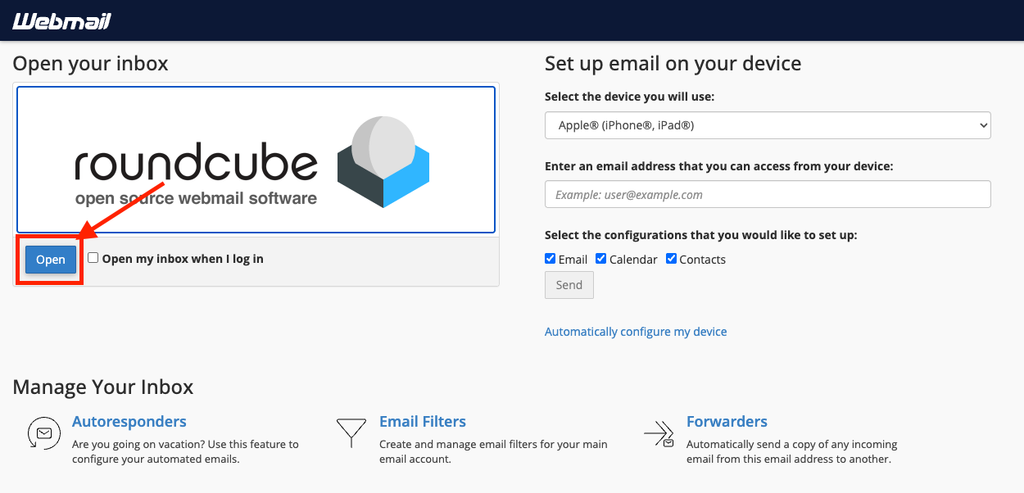Enable Open my inbox when I log in
The width and height of the screenshot is (1024, 493).
(x=93, y=258)
